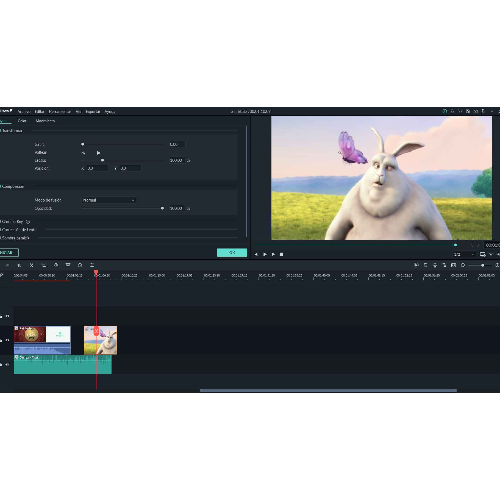Click the microphone voiceover icon above timeline
The image size is (500, 500).
pos(435,265)
